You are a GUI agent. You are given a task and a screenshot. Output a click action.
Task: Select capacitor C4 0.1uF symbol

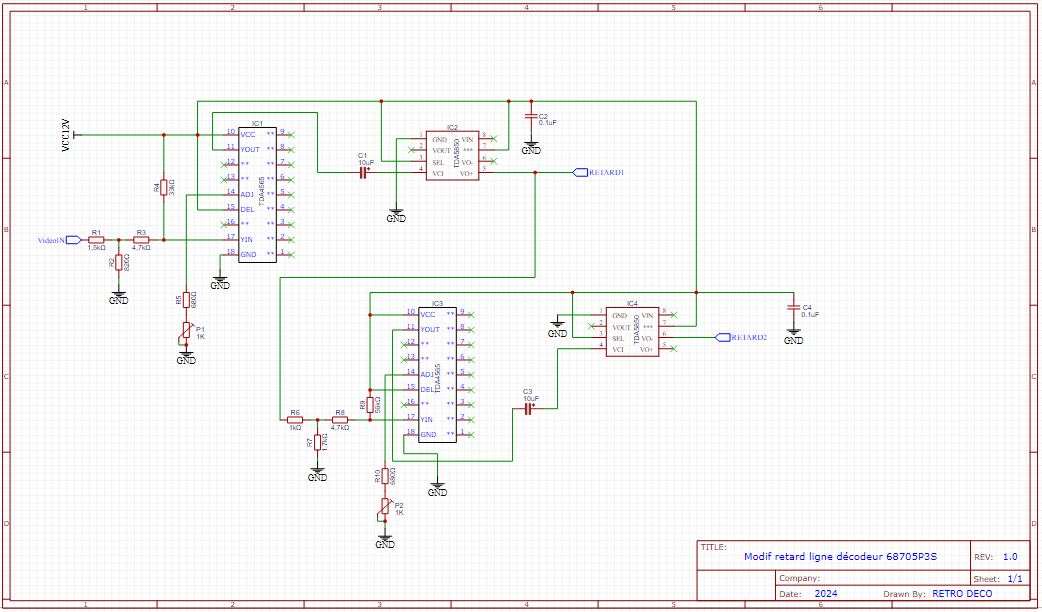click(x=793, y=308)
